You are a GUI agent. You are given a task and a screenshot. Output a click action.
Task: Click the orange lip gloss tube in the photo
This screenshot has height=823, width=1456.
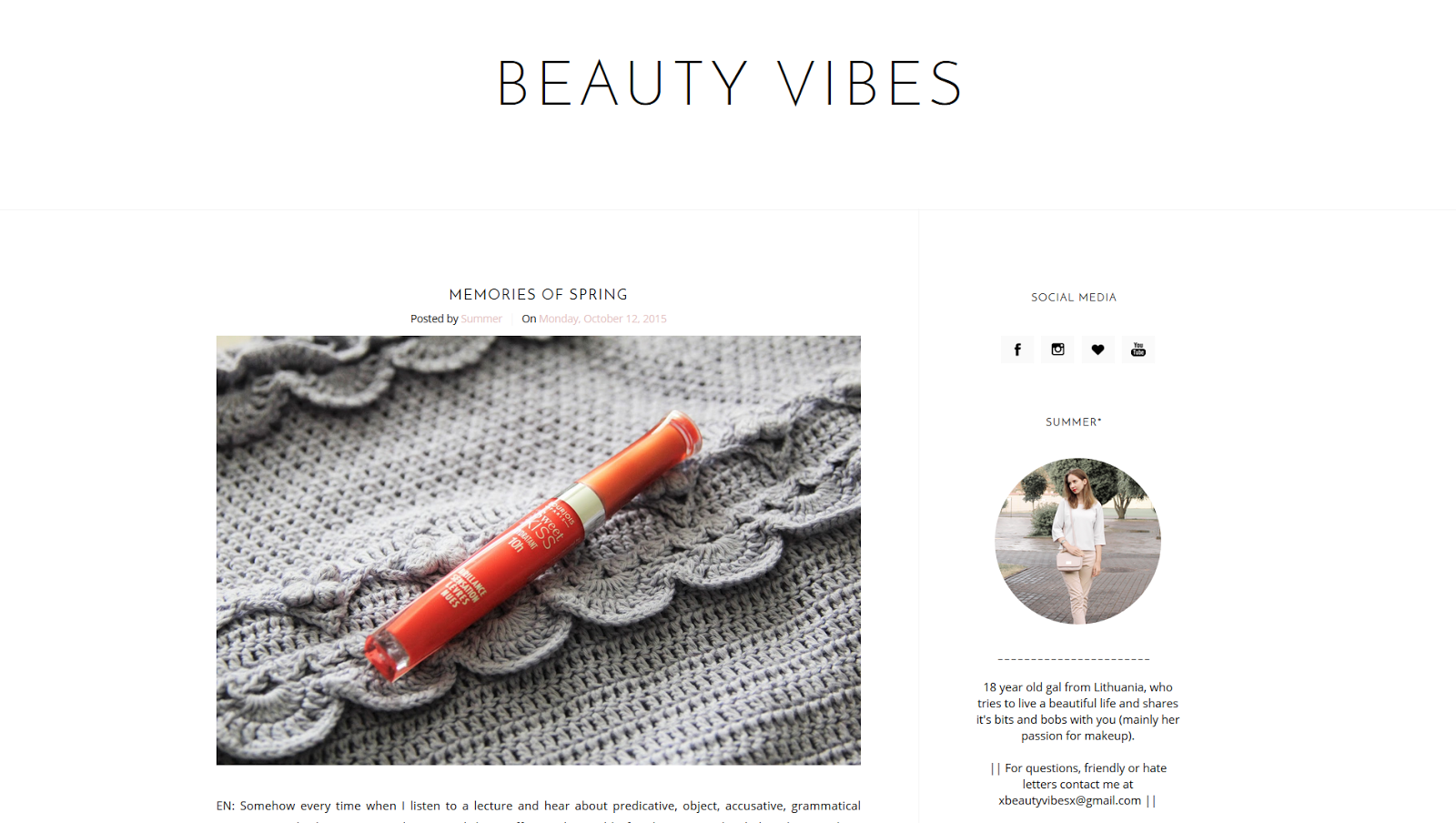click(533, 544)
